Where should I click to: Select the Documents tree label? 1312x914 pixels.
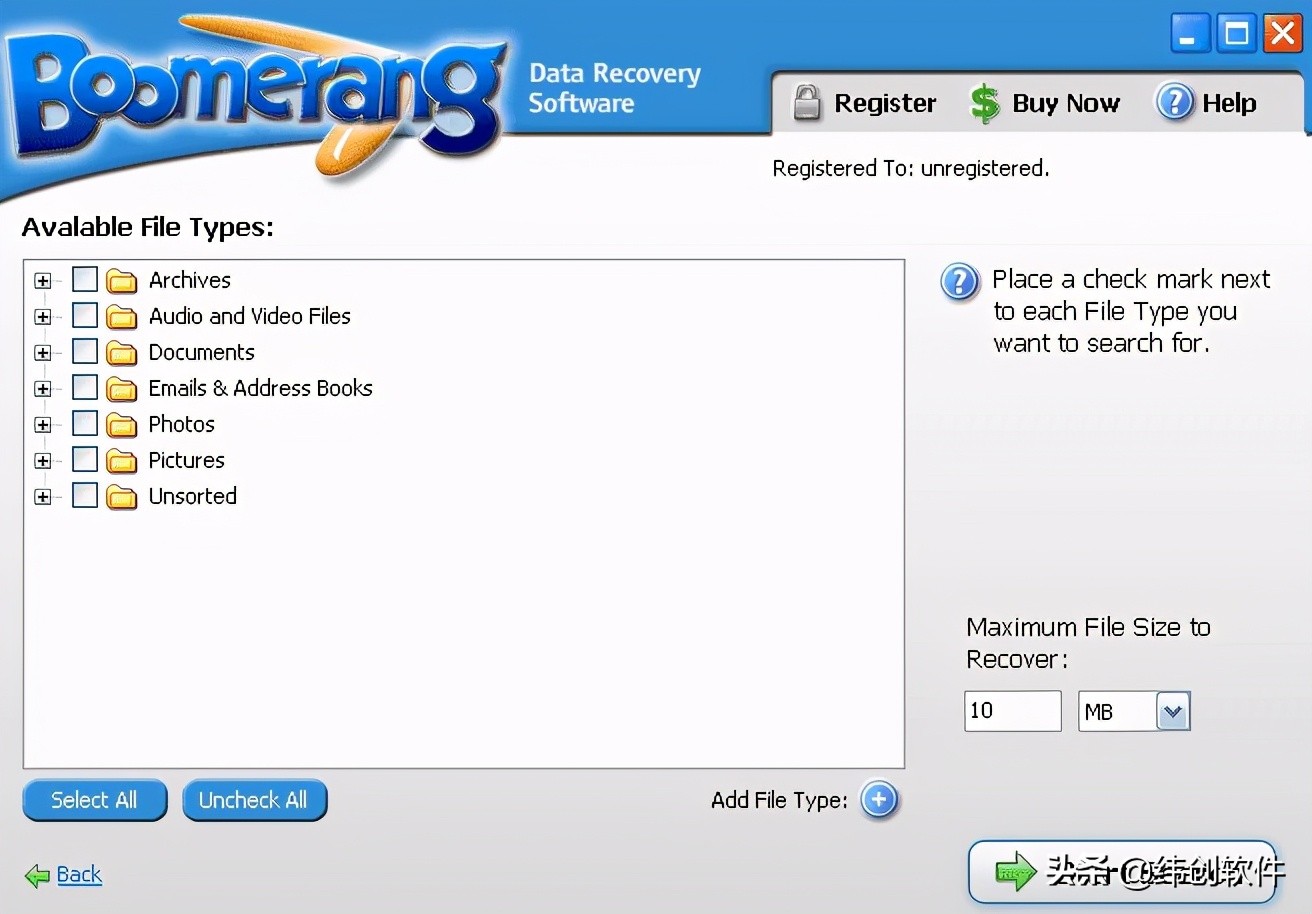point(202,352)
